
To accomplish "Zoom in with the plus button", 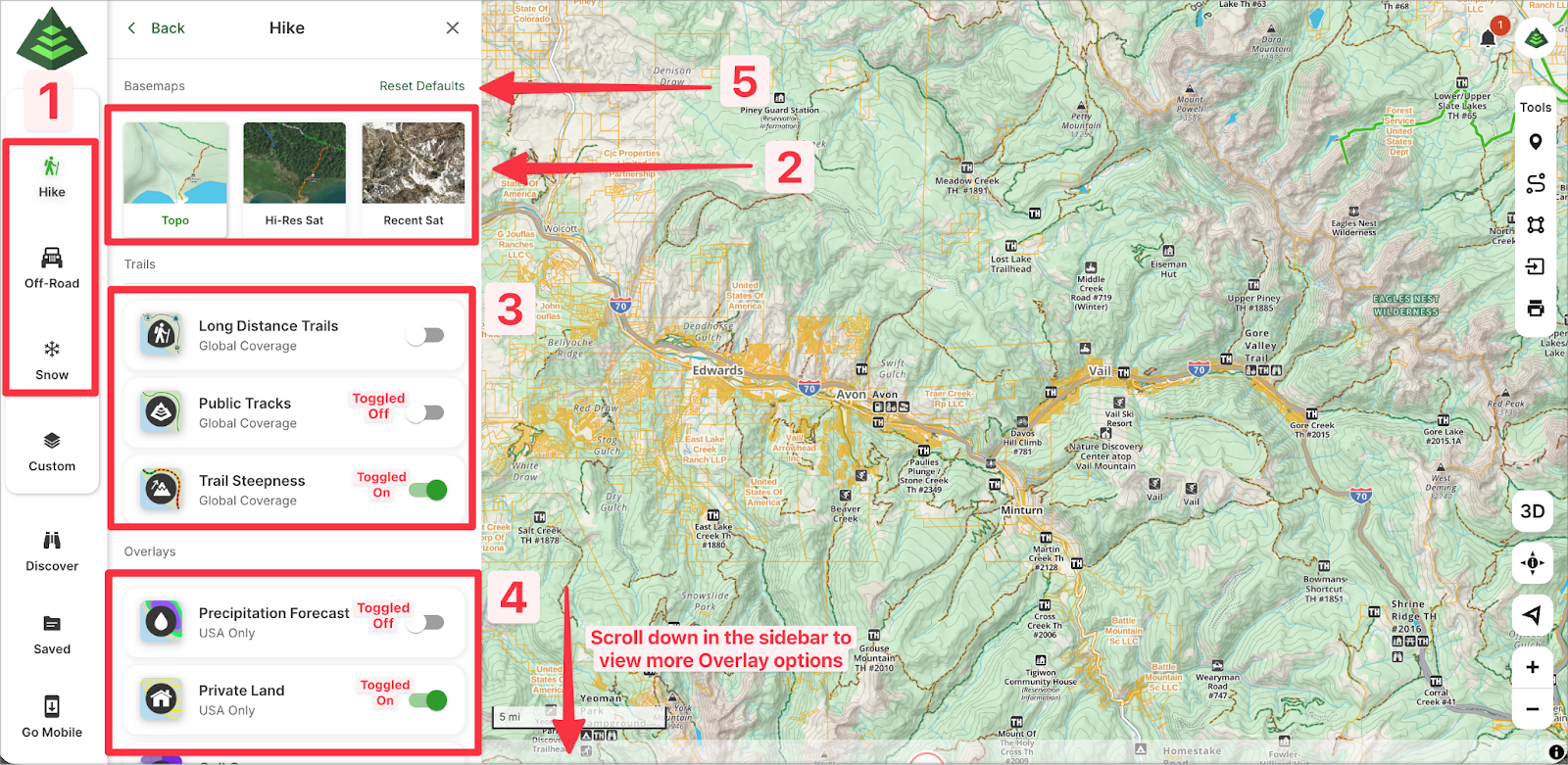I will [x=1532, y=667].
